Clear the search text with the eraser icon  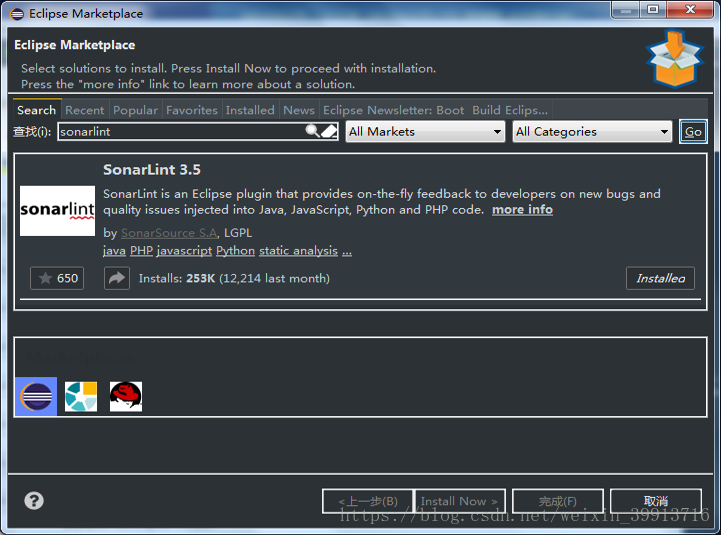coord(329,132)
